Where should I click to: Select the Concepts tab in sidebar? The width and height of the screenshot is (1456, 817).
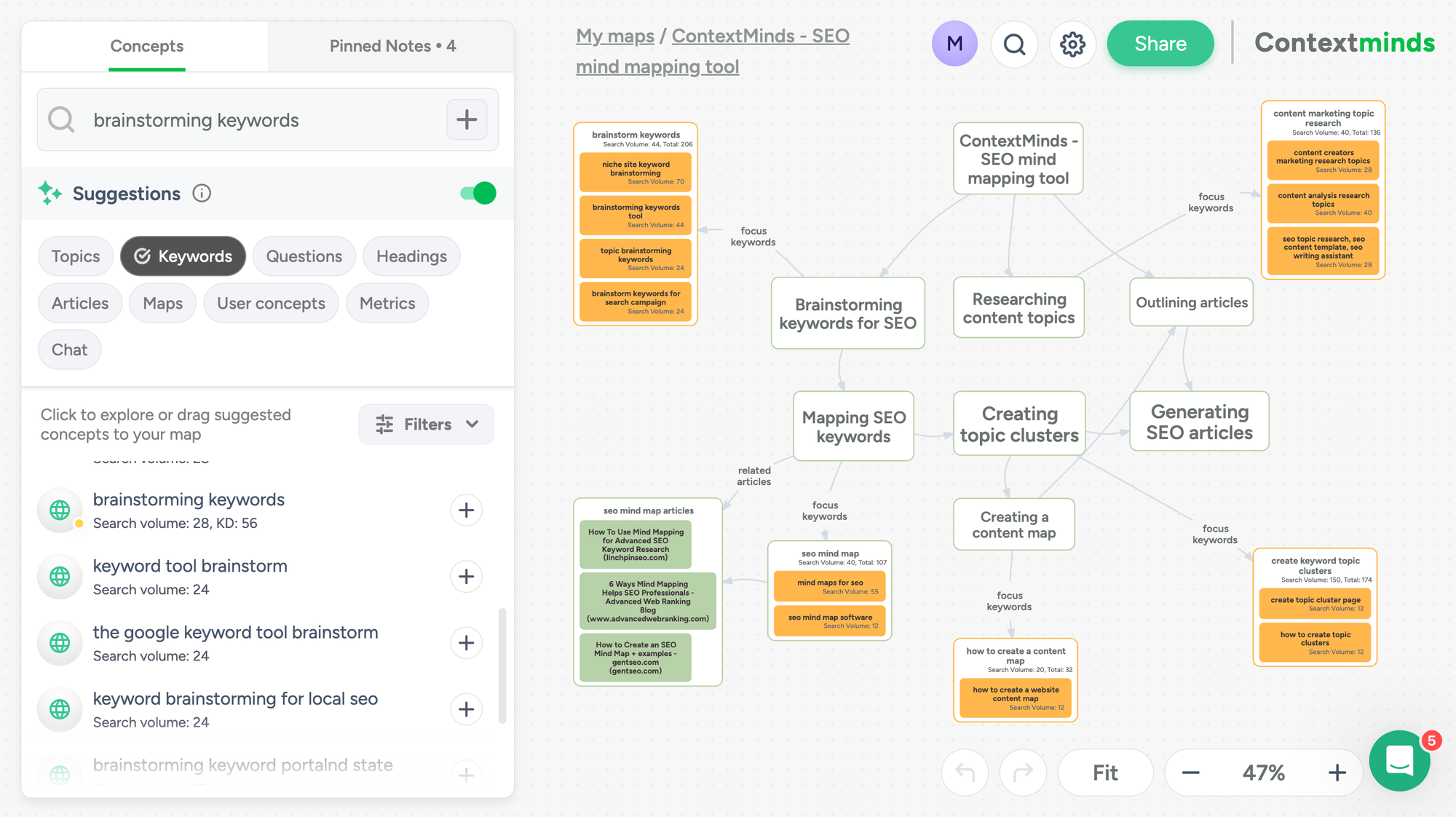tap(146, 45)
